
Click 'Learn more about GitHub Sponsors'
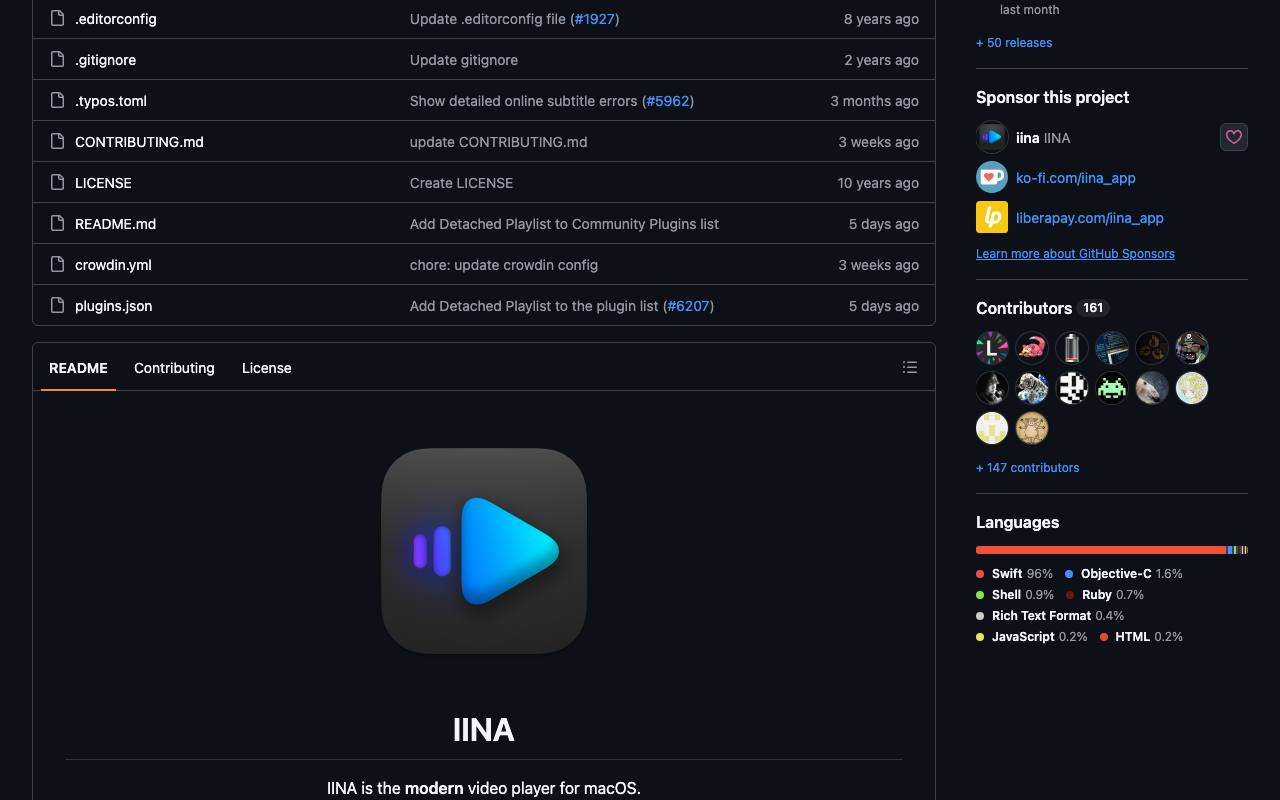click(1075, 253)
